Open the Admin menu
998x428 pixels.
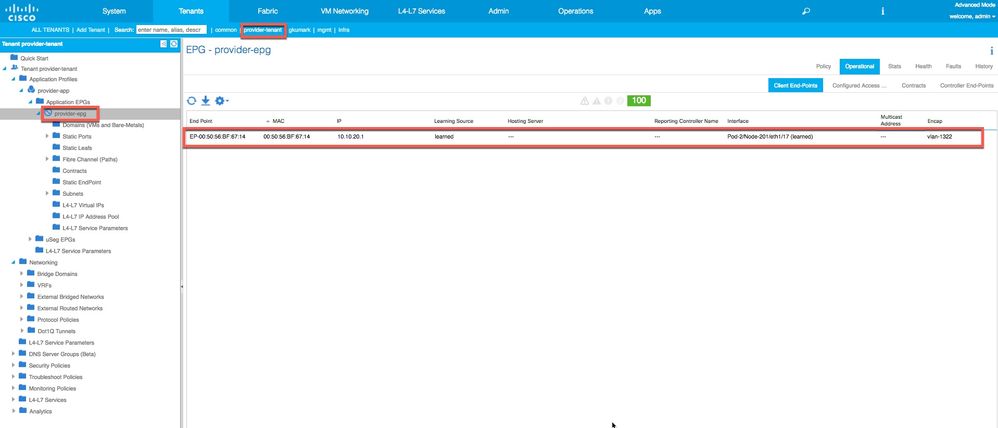498,11
